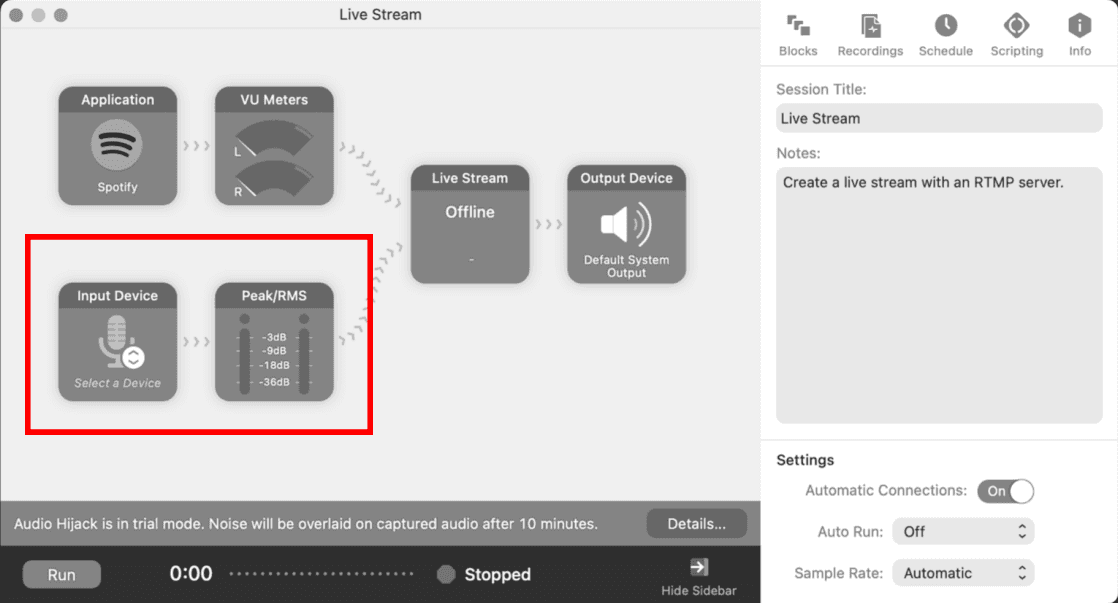This screenshot has height=603, width=1118.
Task: Edit the Session Title field
Action: (x=939, y=118)
